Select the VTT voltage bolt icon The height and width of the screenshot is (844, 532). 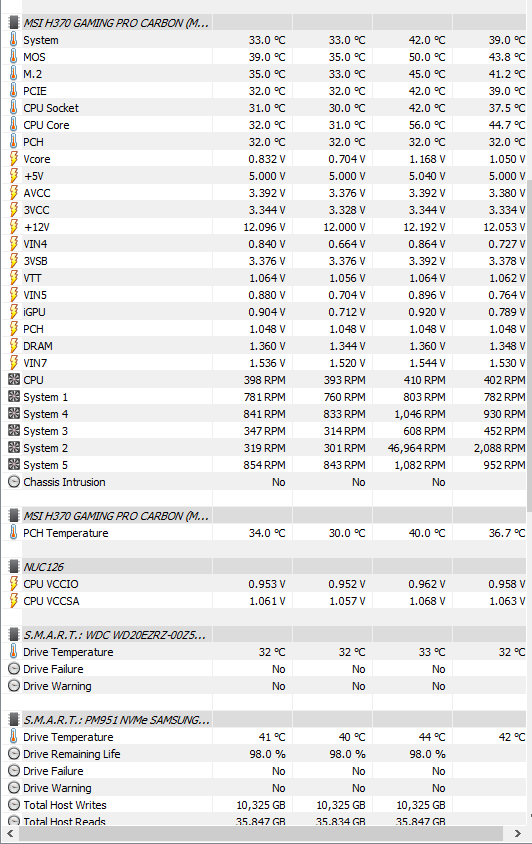point(13,278)
